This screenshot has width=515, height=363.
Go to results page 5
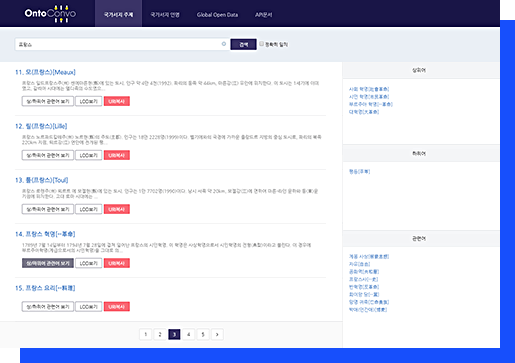click(203, 334)
